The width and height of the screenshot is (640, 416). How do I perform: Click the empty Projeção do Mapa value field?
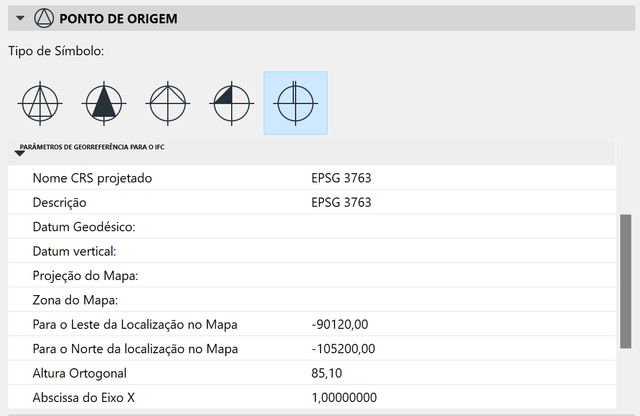(x=461, y=276)
